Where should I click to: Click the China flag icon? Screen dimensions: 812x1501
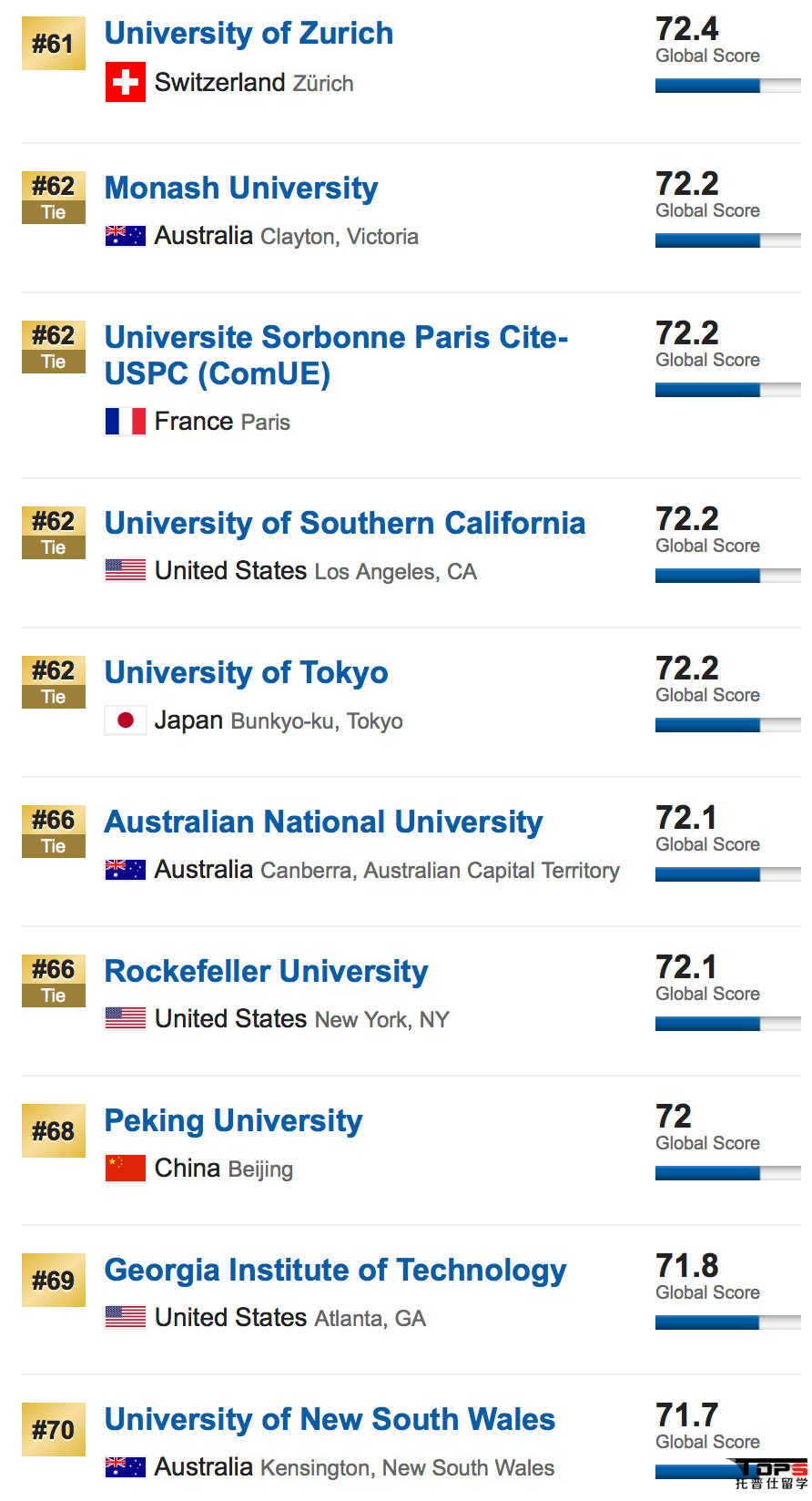coord(126,1168)
